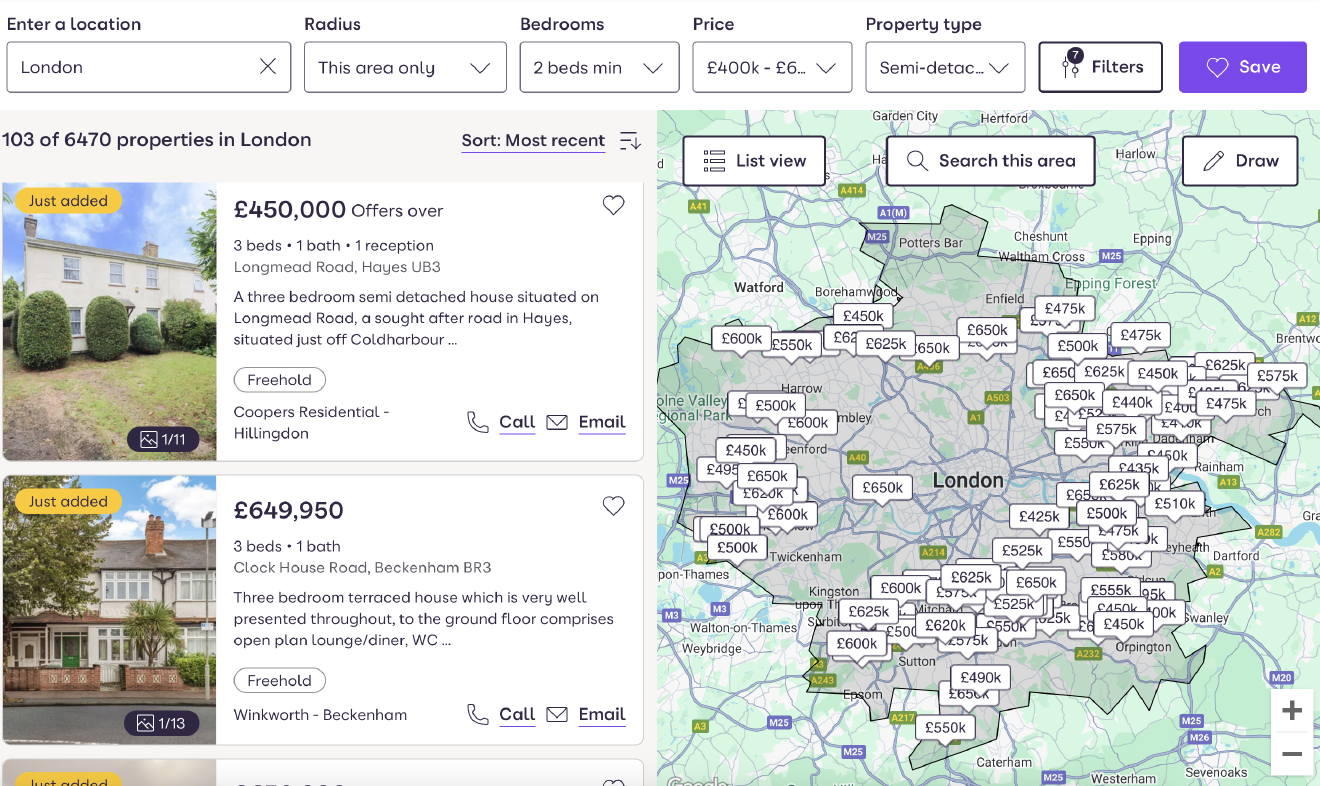Open Longmead Road property photo
1320x786 pixels.
coord(110,321)
